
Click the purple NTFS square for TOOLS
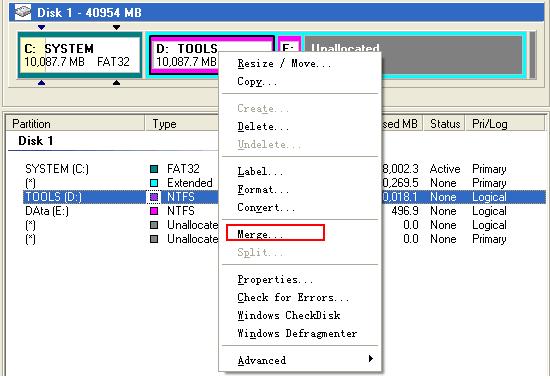tap(154, 197)
